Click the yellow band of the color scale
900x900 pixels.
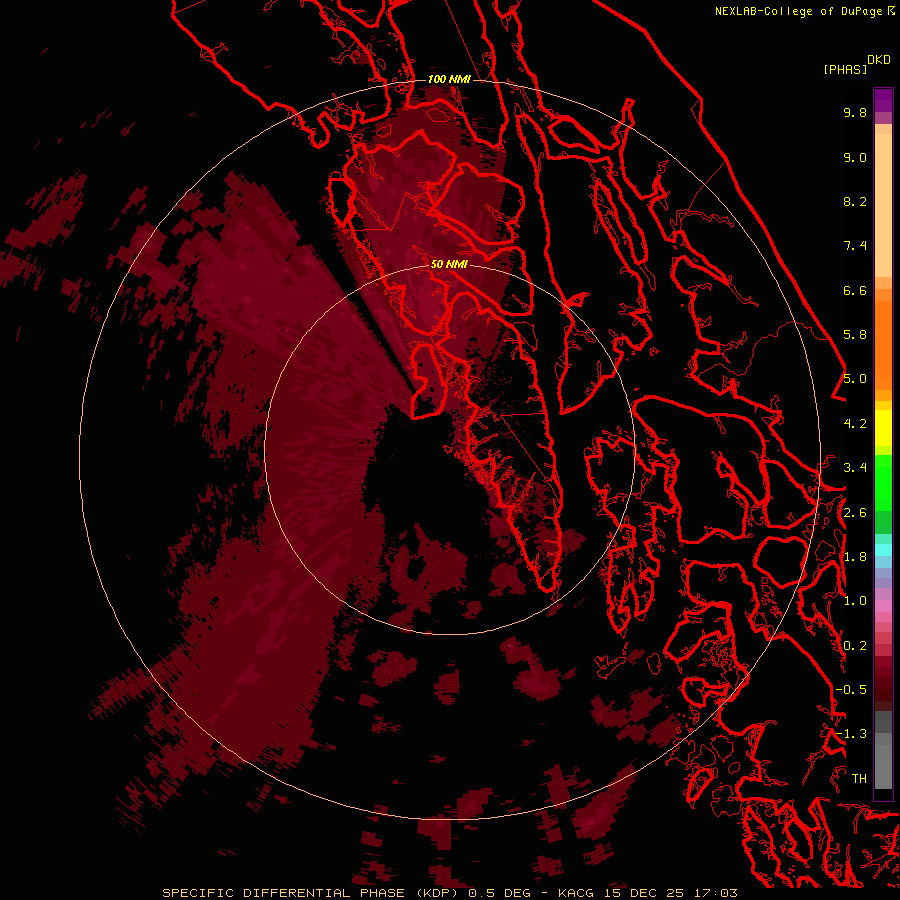[x=883, y=428]
